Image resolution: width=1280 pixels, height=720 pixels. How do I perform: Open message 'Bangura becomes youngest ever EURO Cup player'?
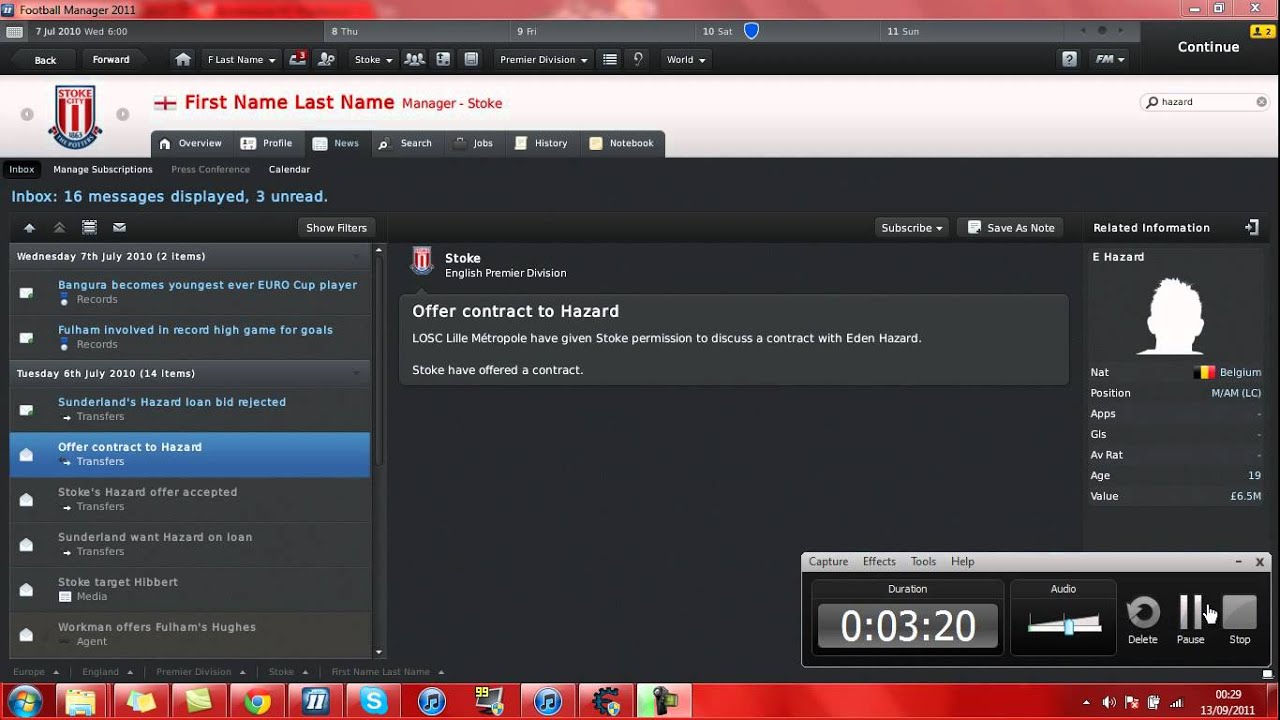(x=190, y=292)
